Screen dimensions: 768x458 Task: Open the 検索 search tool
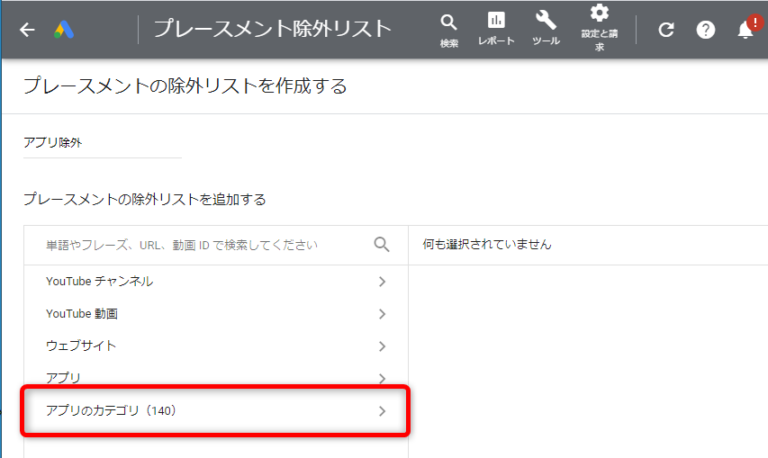(x=449, y=29)
